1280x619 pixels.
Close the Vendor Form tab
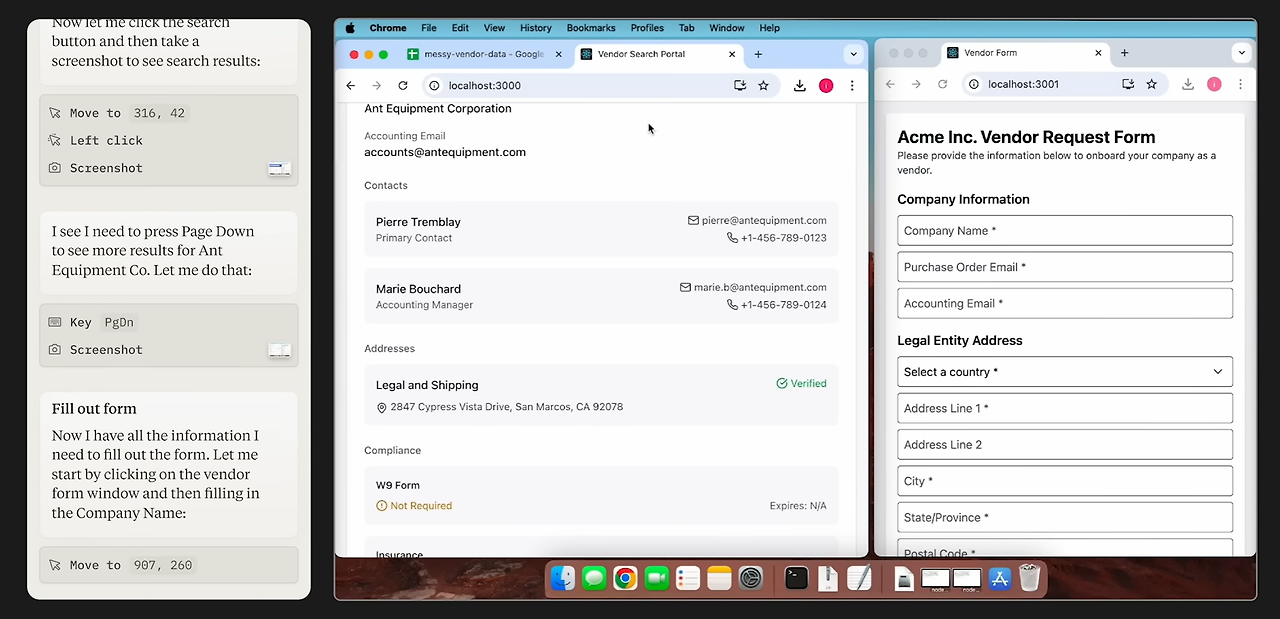click(x=1099, y=53)
